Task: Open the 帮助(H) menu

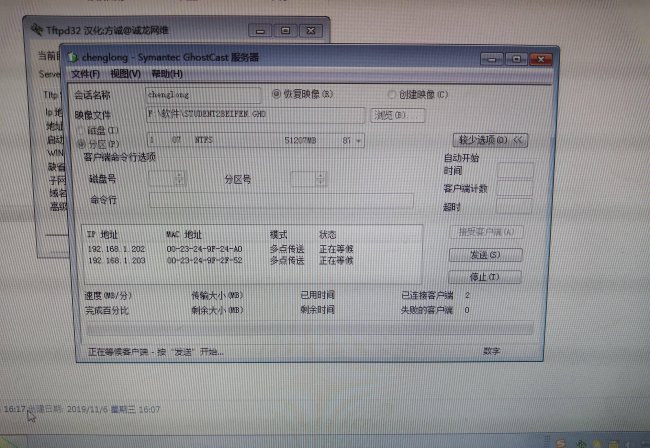Action: click(167, 74)
